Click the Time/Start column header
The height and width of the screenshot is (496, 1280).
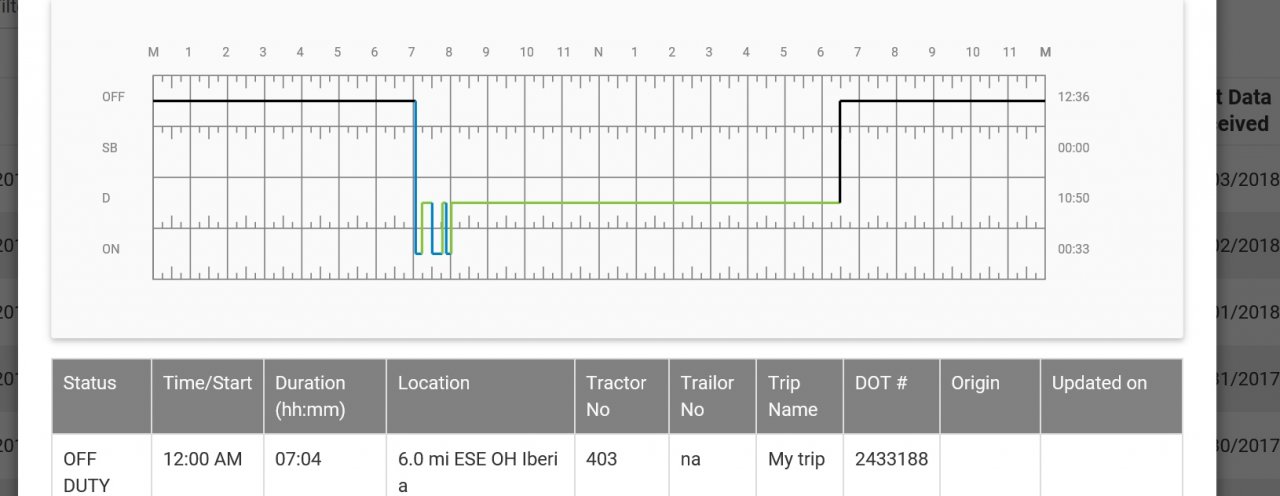[x=207, y=383]
